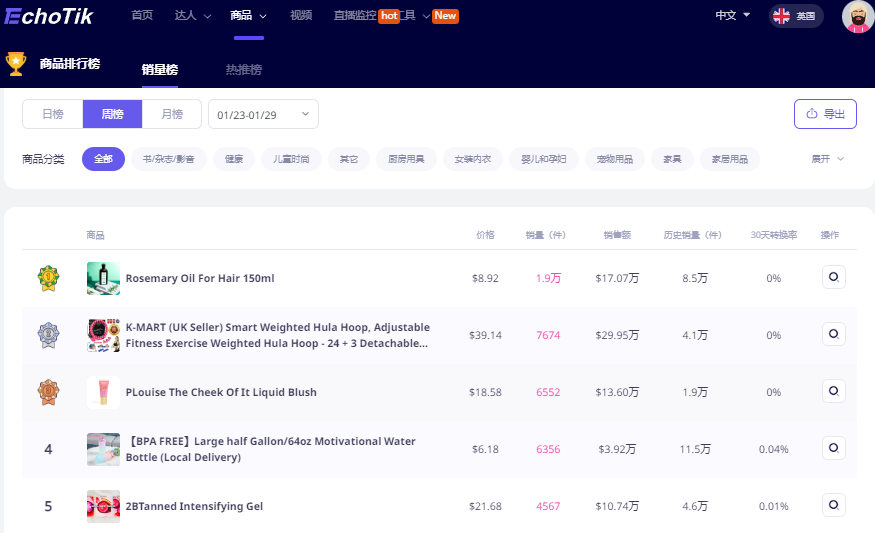The image size is (875, 533).
Task: Click search icon for Motivational Water Bottle row
Action: click(834, 448)
